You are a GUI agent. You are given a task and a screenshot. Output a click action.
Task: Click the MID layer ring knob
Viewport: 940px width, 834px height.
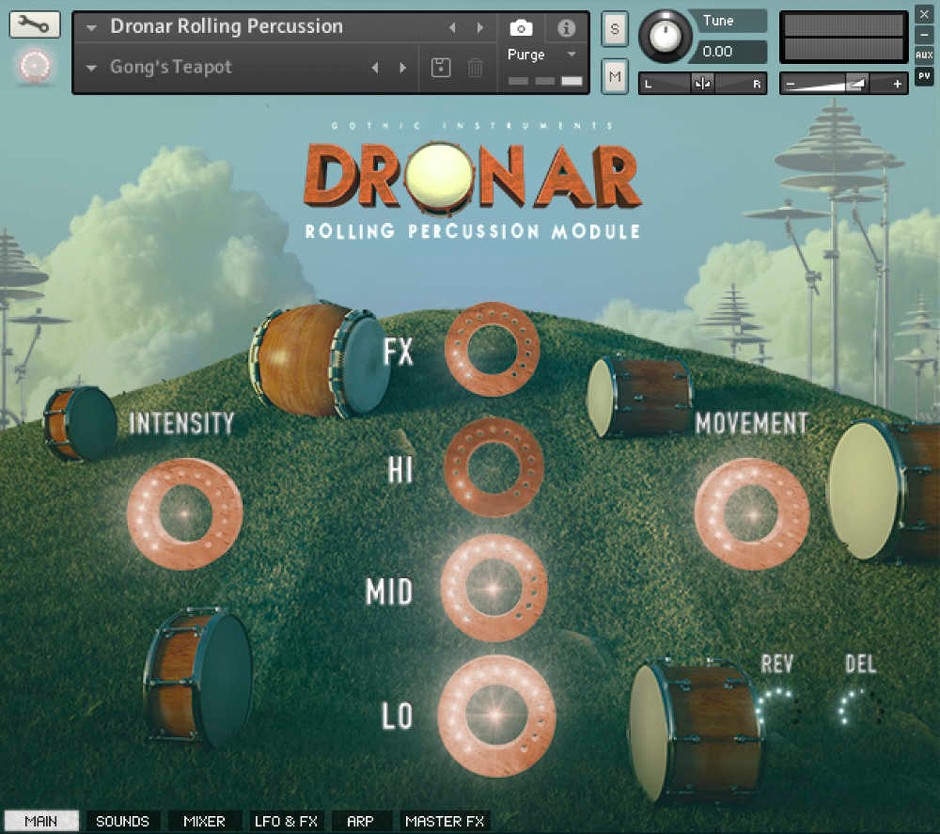(494, 588)
